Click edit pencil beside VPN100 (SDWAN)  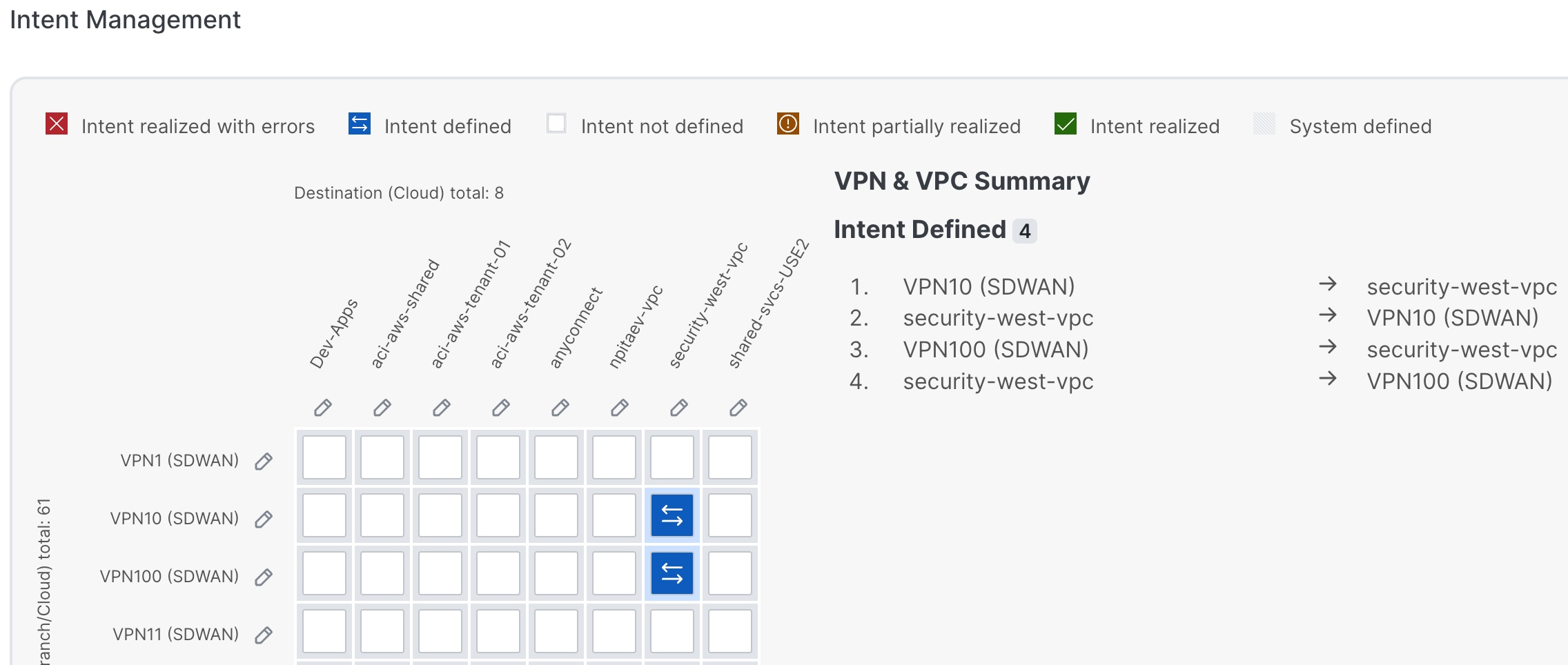click(264, 577)
